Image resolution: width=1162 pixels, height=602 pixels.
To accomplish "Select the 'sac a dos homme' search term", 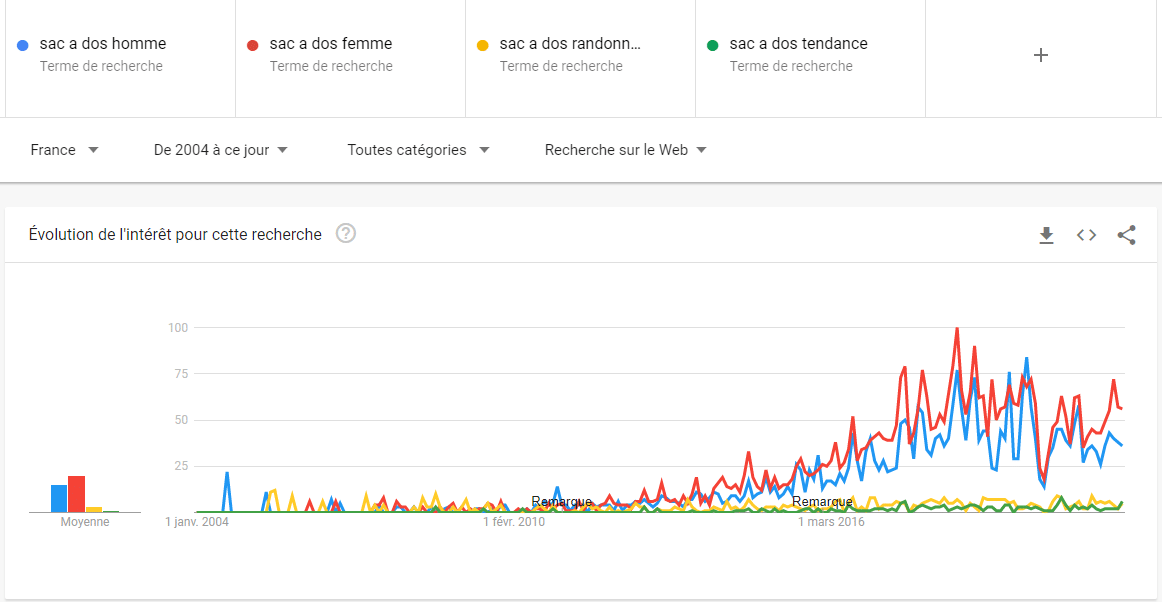I will (103, 44).
